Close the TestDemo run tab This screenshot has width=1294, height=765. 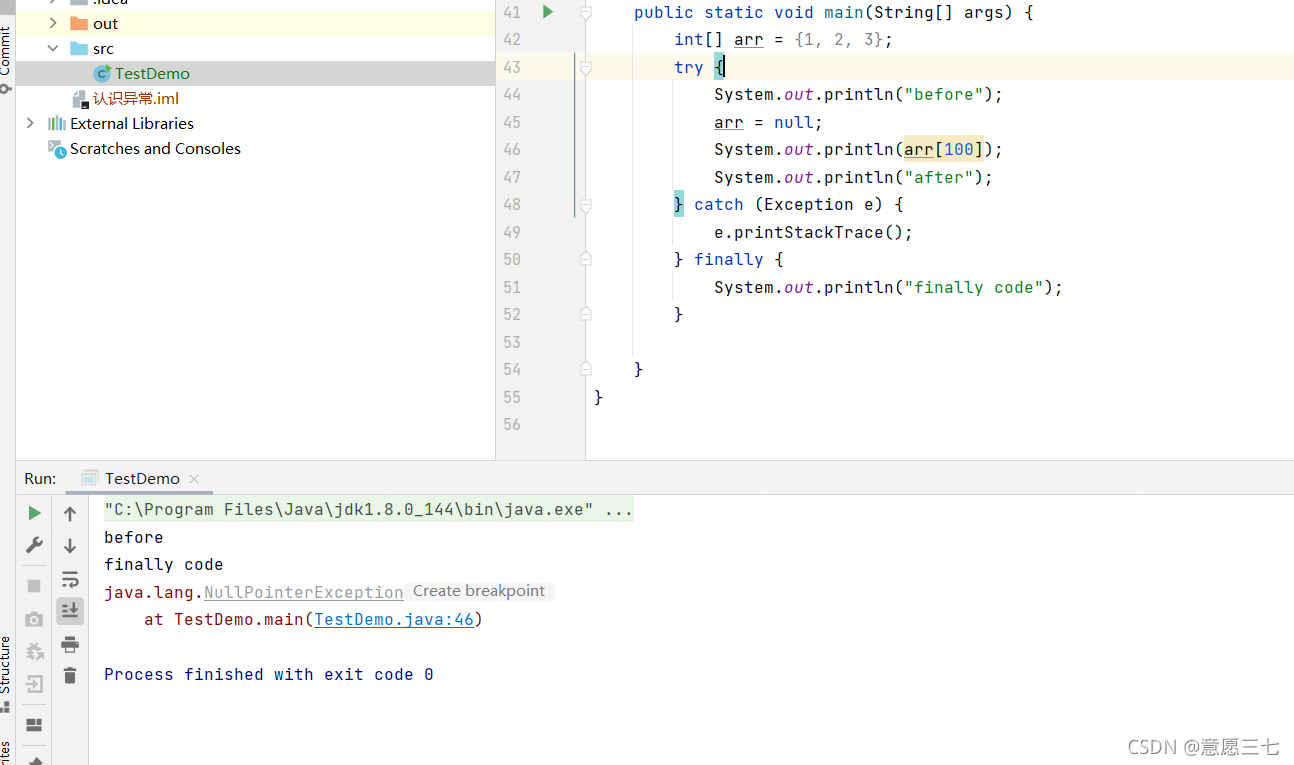[194, 479]
